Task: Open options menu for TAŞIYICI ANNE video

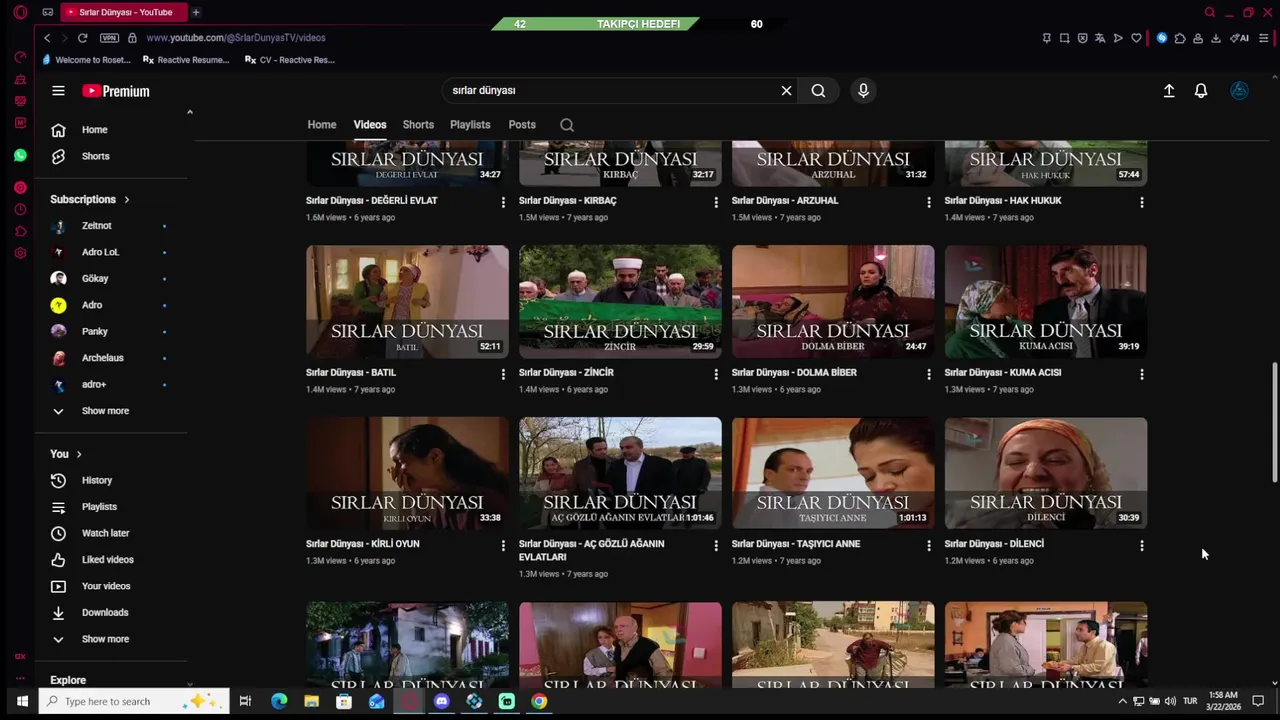Action: [x=929, y=546]
